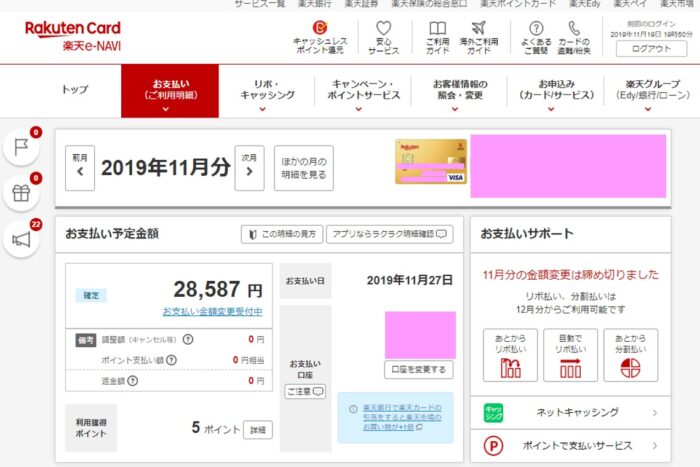
Task: Click この明細の見方 button
Action: pos(282,234)
